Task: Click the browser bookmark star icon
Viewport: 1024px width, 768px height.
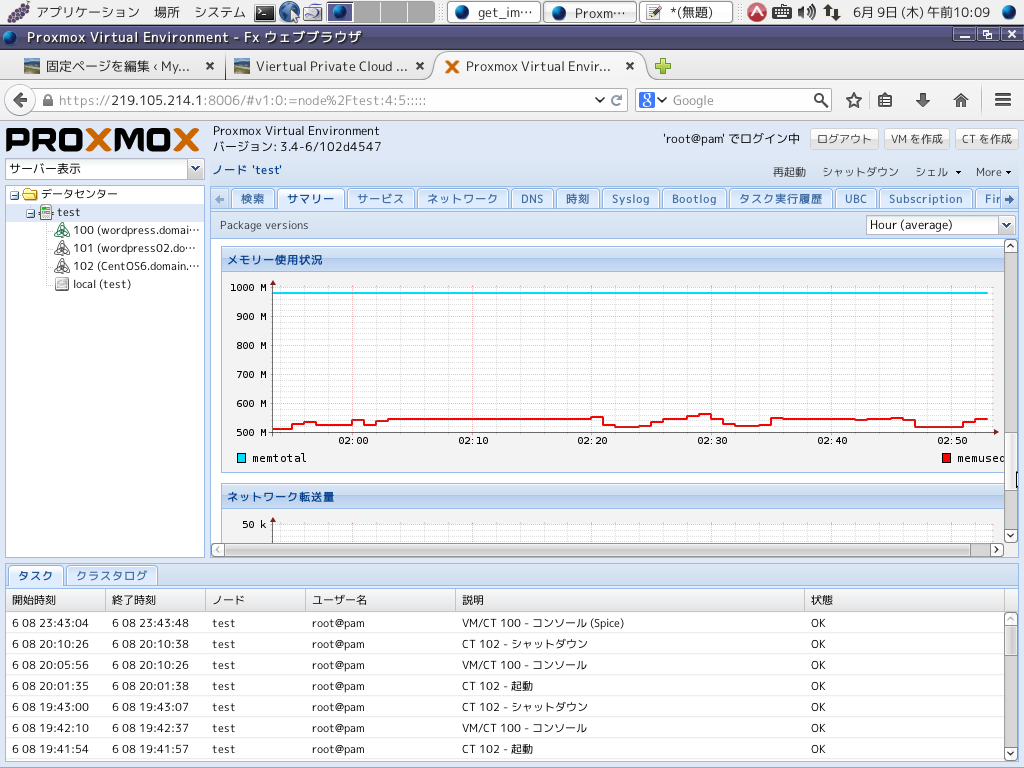Action: [x=854, y=100]
